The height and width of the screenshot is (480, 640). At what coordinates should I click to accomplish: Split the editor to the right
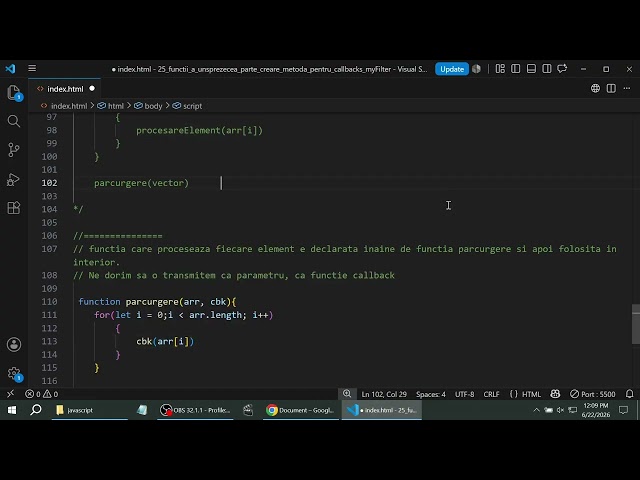click(611, 88)
